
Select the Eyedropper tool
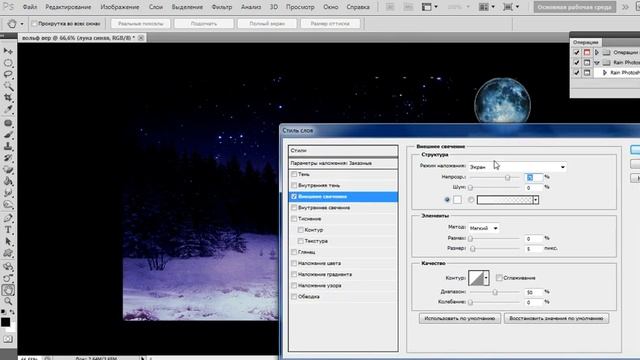8,109
